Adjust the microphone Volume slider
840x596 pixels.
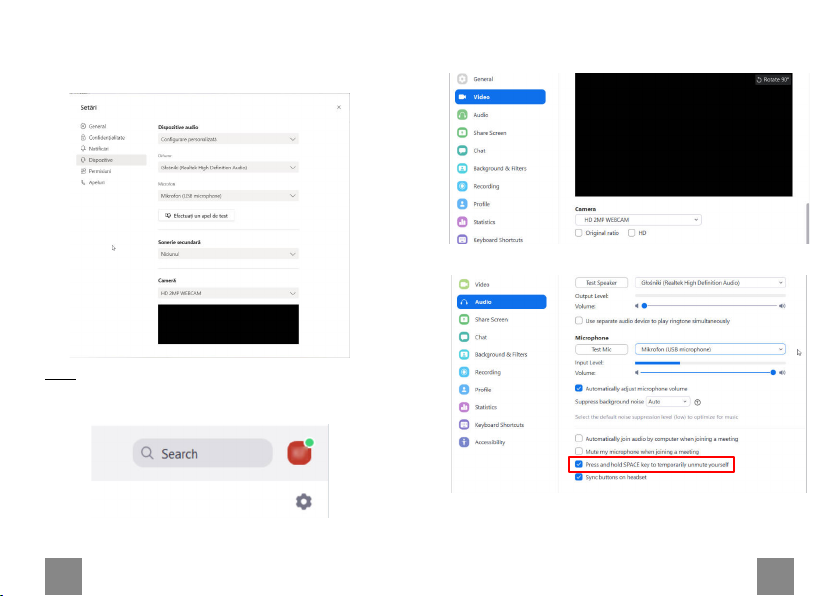pos(707,372)
